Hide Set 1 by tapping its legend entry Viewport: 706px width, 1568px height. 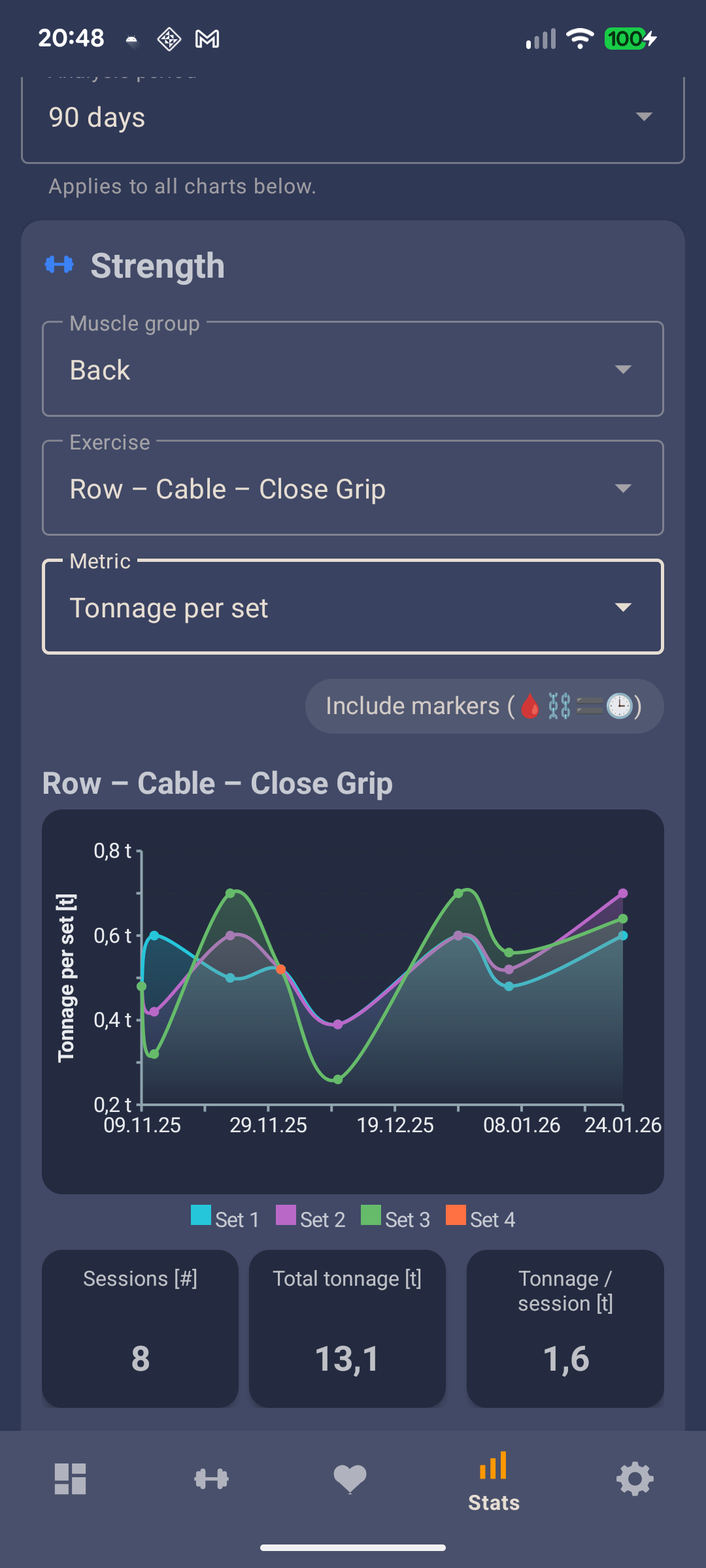[225, 1217]
